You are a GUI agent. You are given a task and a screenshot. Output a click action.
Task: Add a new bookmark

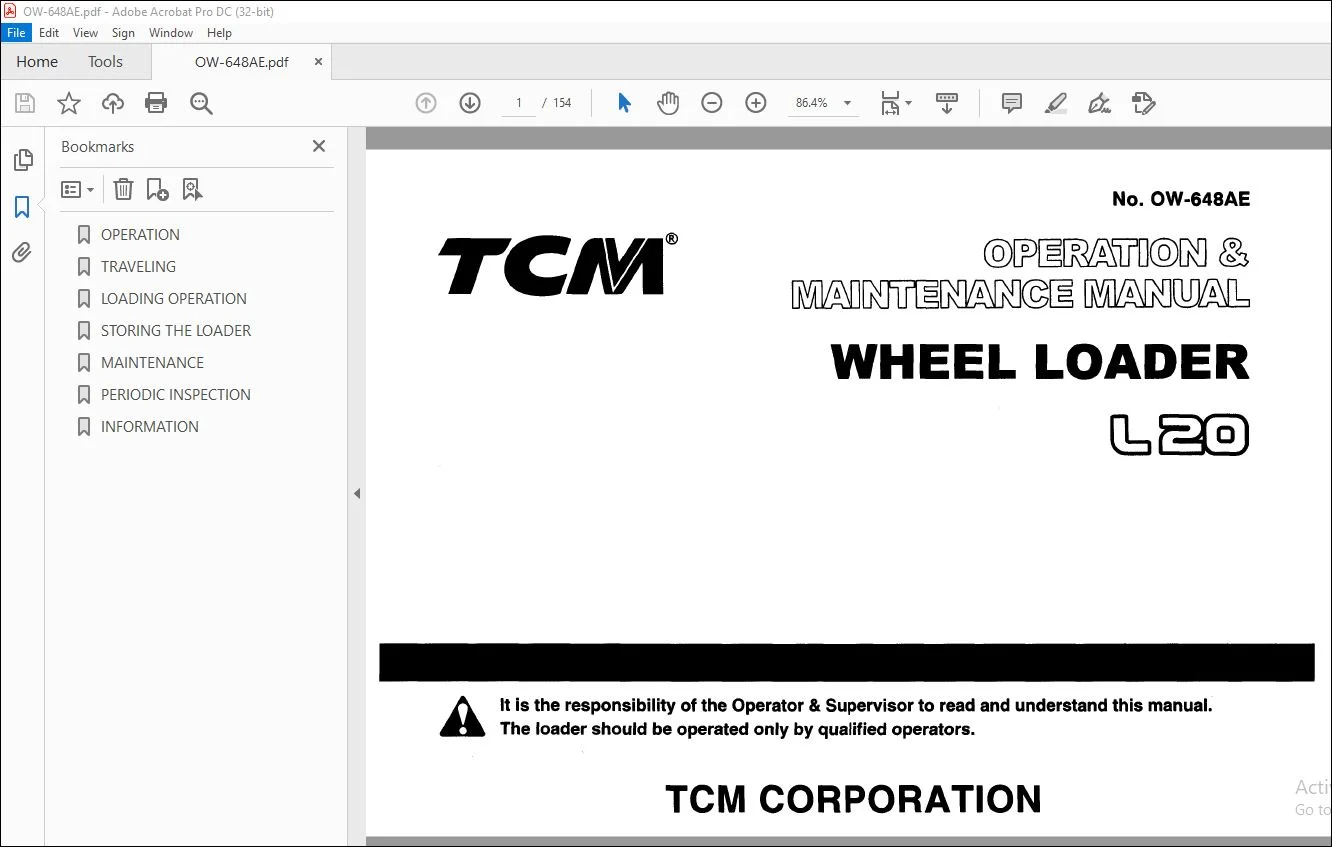click(158, 189)
